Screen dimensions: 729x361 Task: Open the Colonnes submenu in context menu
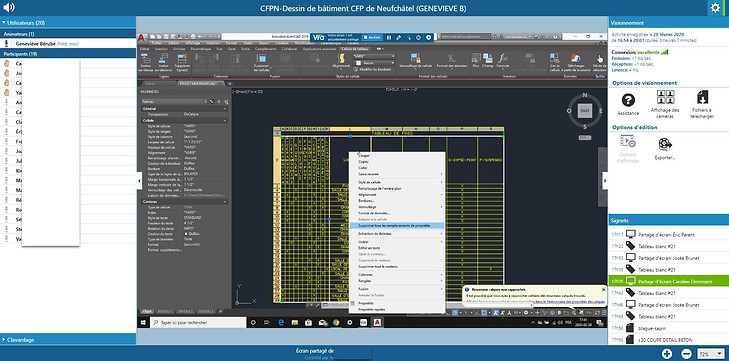pyautogui.click(x=397, y=275)
